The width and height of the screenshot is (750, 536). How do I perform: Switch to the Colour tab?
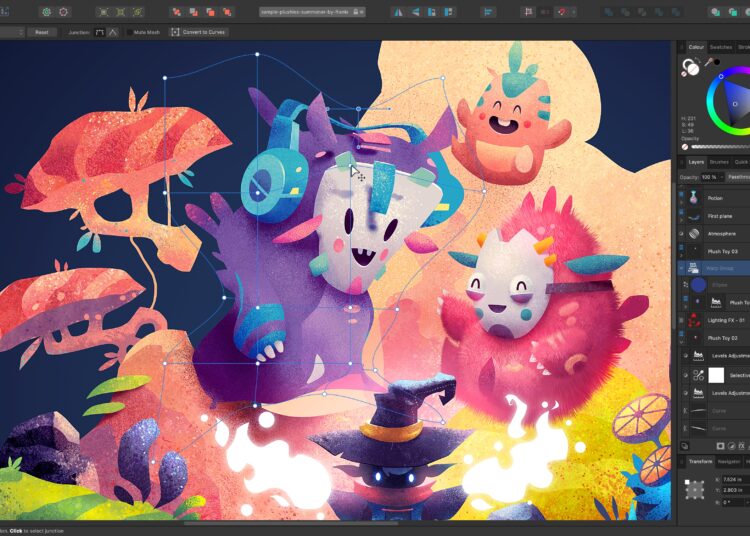[696, 47]
